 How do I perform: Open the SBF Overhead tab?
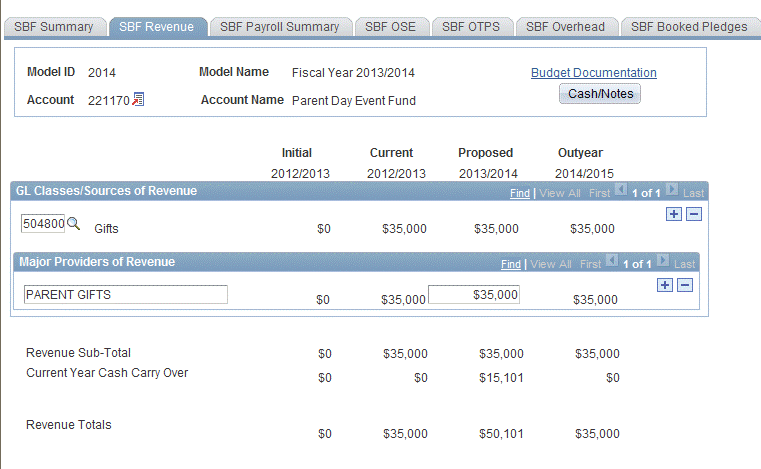[x=565, y=27]
